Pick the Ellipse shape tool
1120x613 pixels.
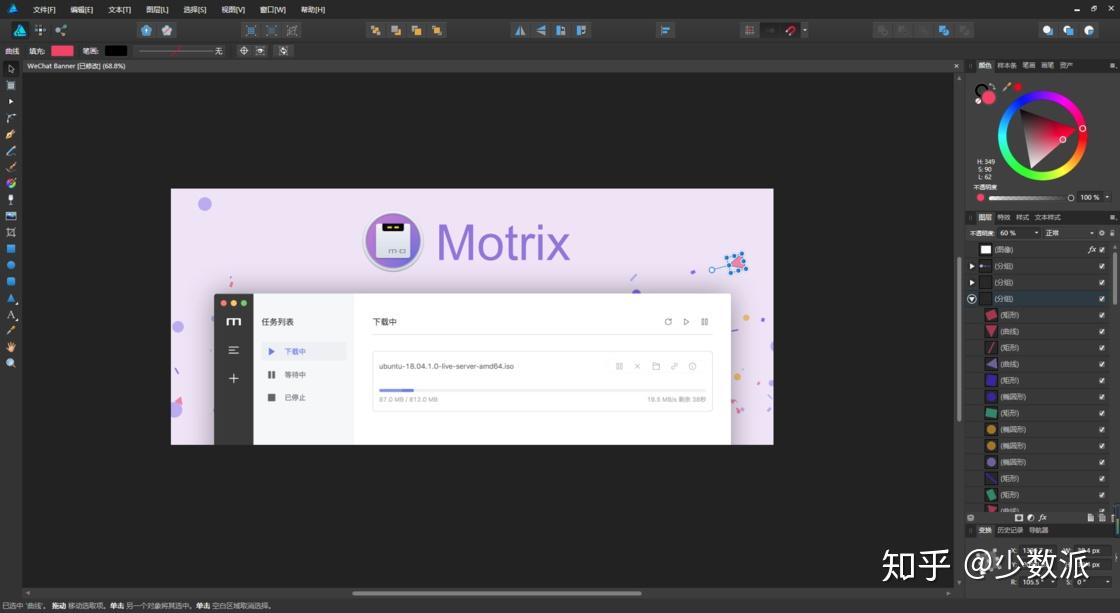tap(11, 265)
